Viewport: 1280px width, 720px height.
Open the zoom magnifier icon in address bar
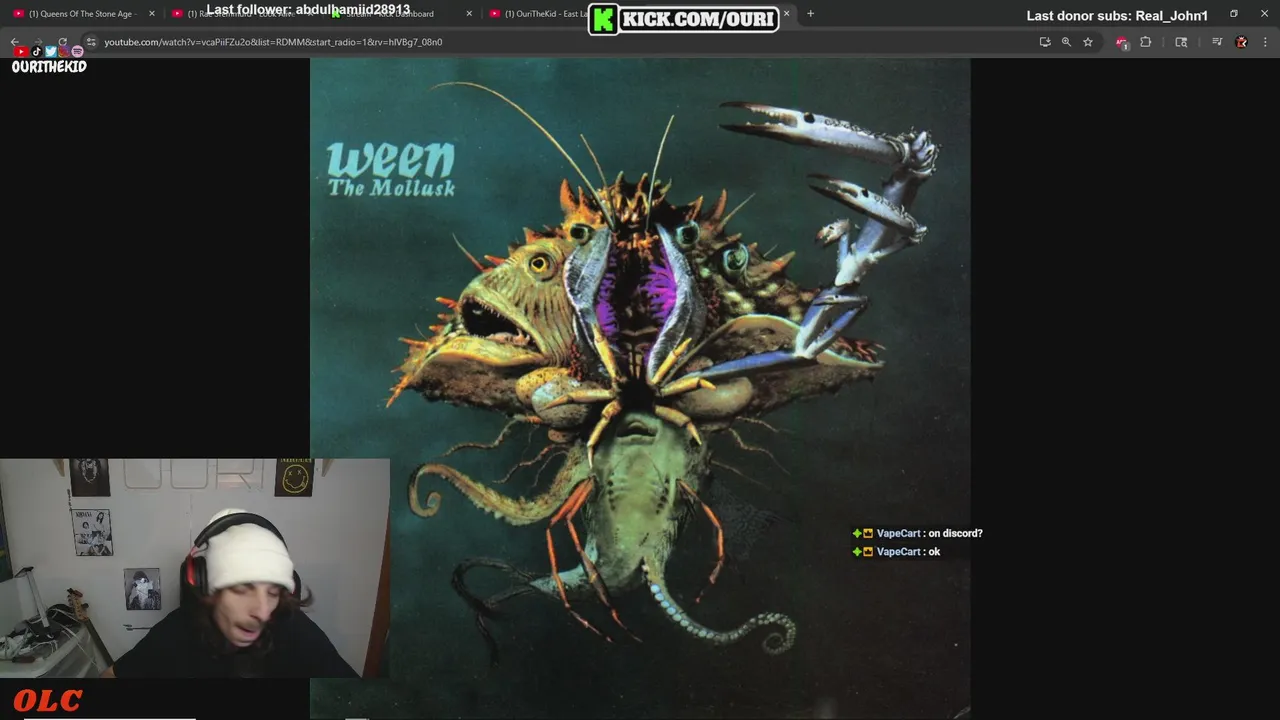click(1066, 42)
